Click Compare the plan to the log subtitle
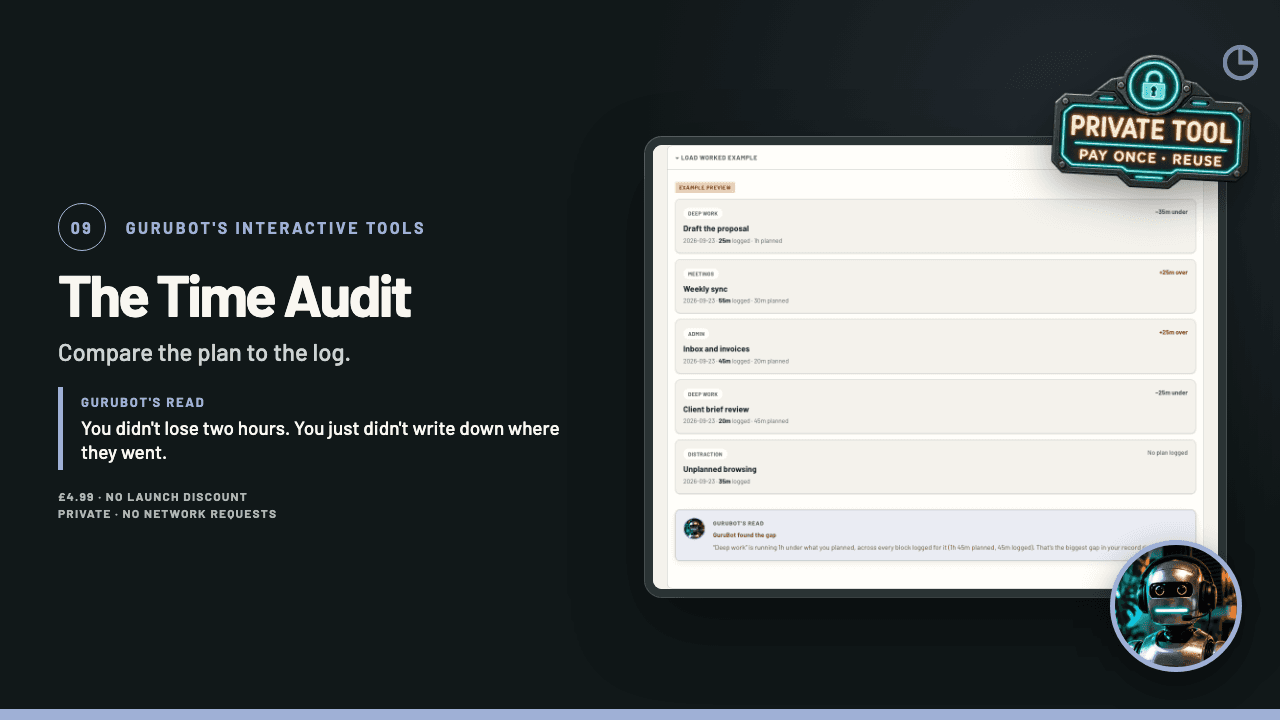1280x720 pixels. point(204,353)
